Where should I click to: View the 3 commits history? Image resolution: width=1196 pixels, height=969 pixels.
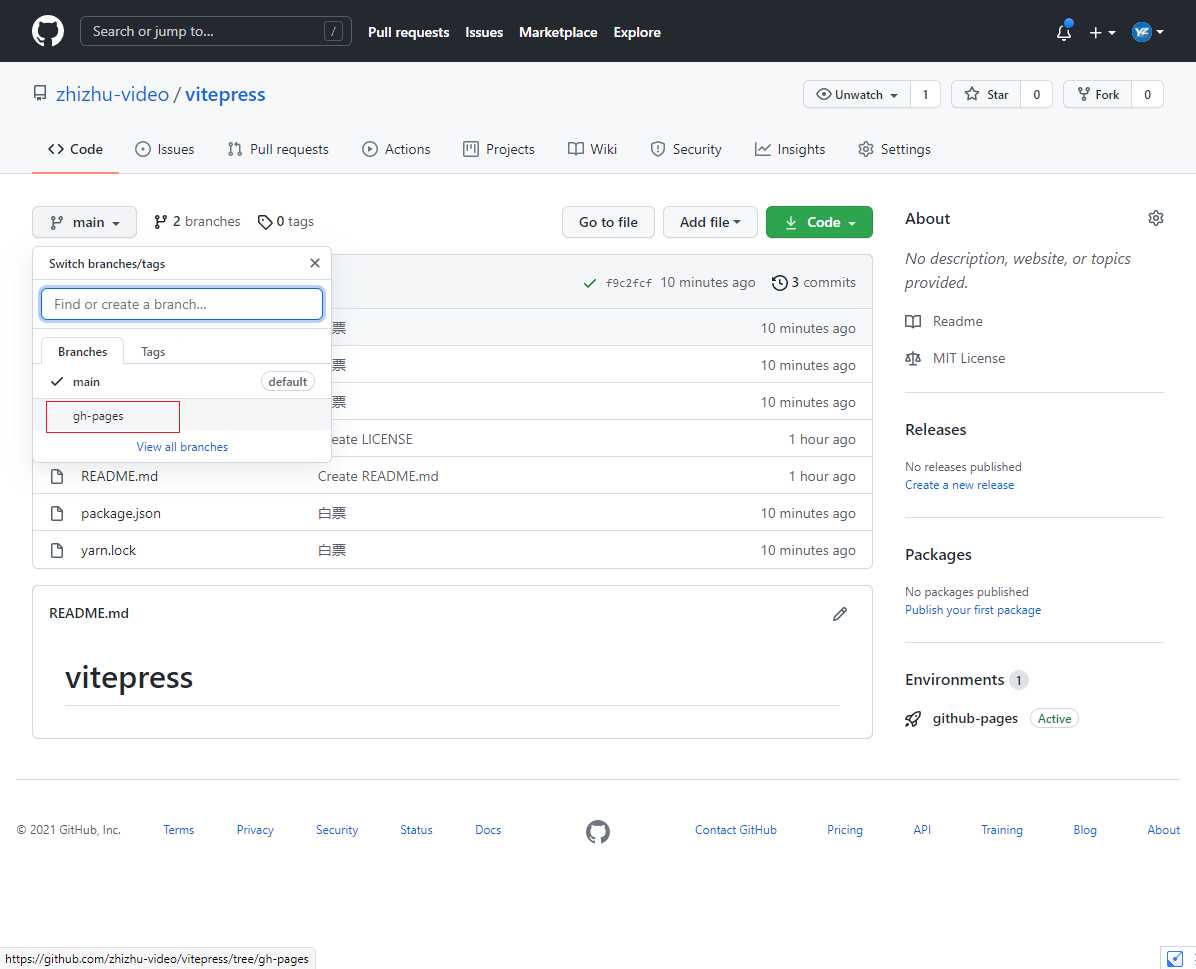(814, 283)
